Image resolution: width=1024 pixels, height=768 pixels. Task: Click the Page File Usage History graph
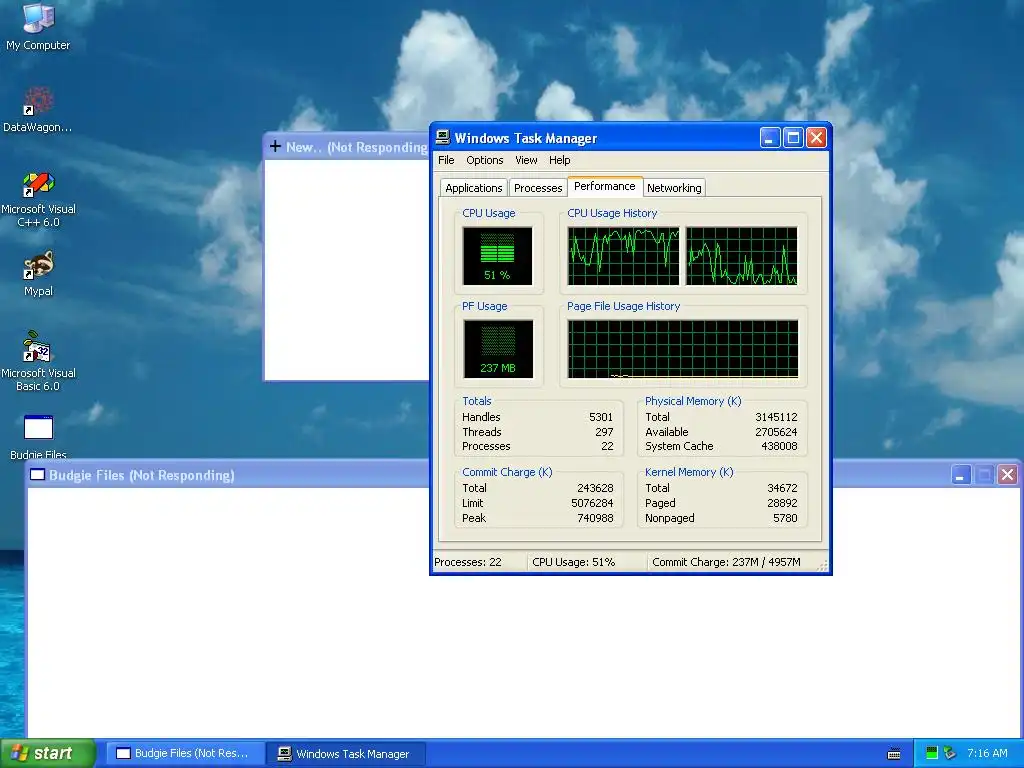coord(682,349)
